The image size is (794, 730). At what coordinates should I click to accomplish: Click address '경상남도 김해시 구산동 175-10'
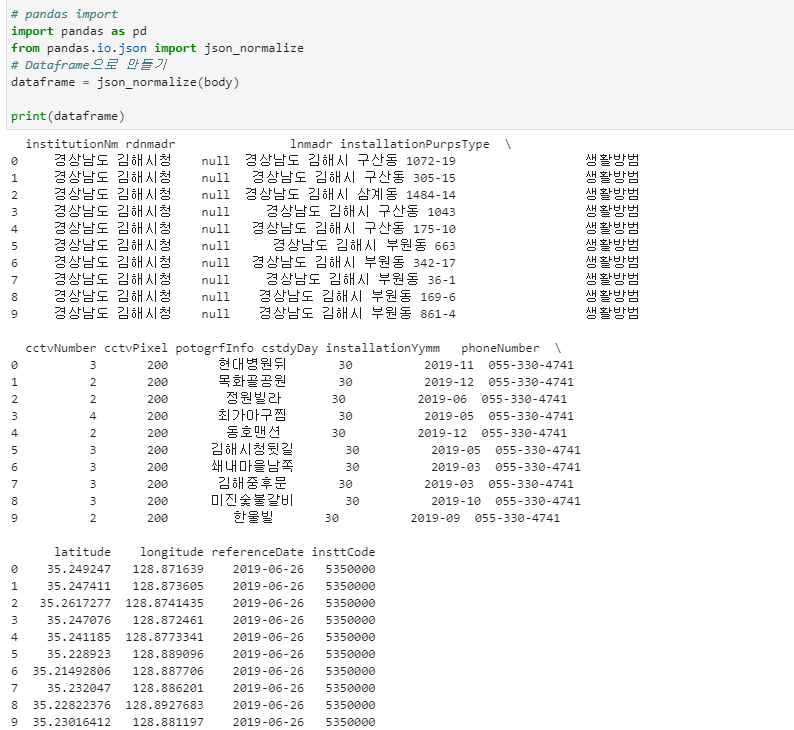tap(354, 229)
